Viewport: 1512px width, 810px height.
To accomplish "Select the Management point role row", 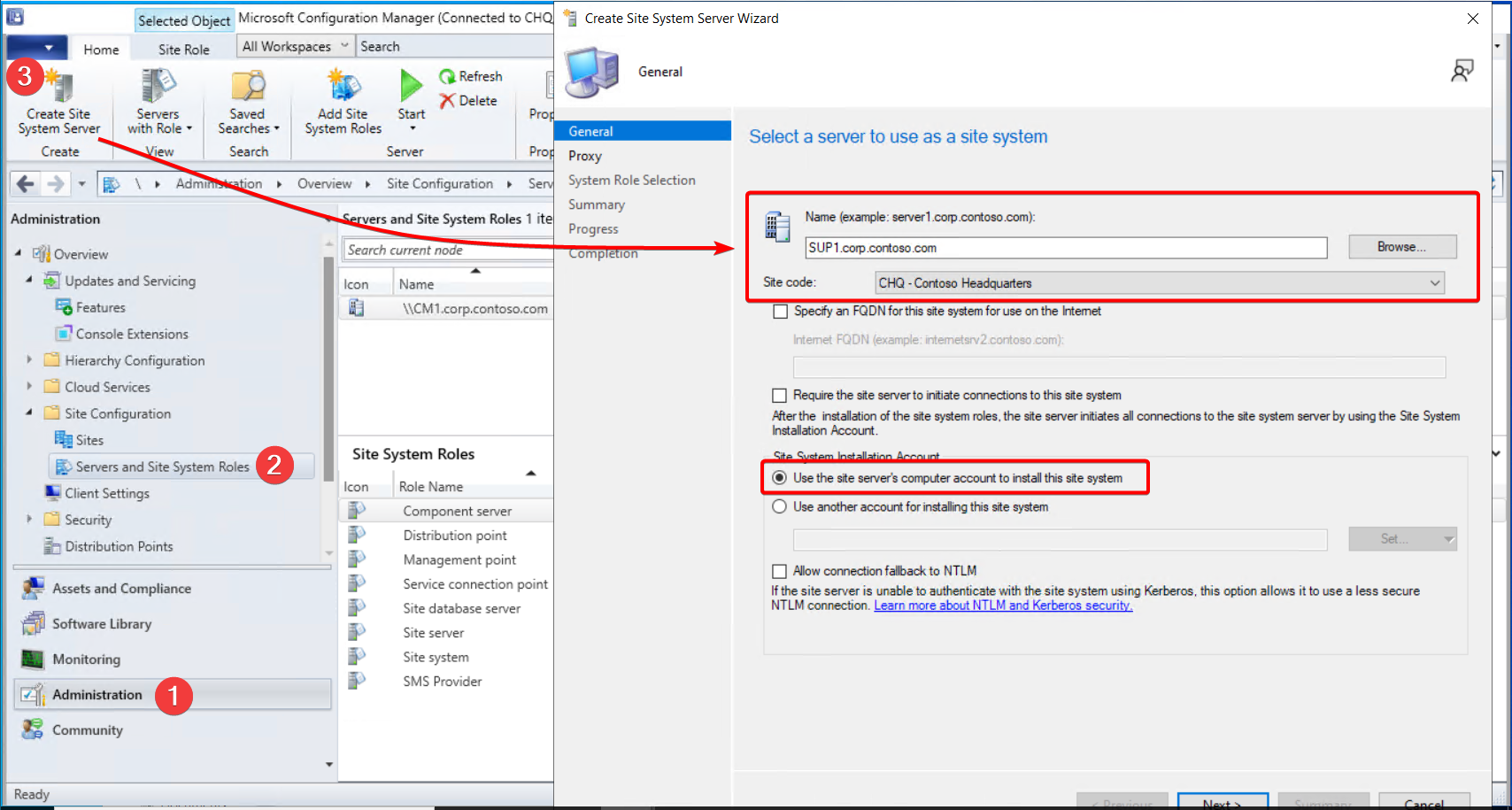I will 446,559.
